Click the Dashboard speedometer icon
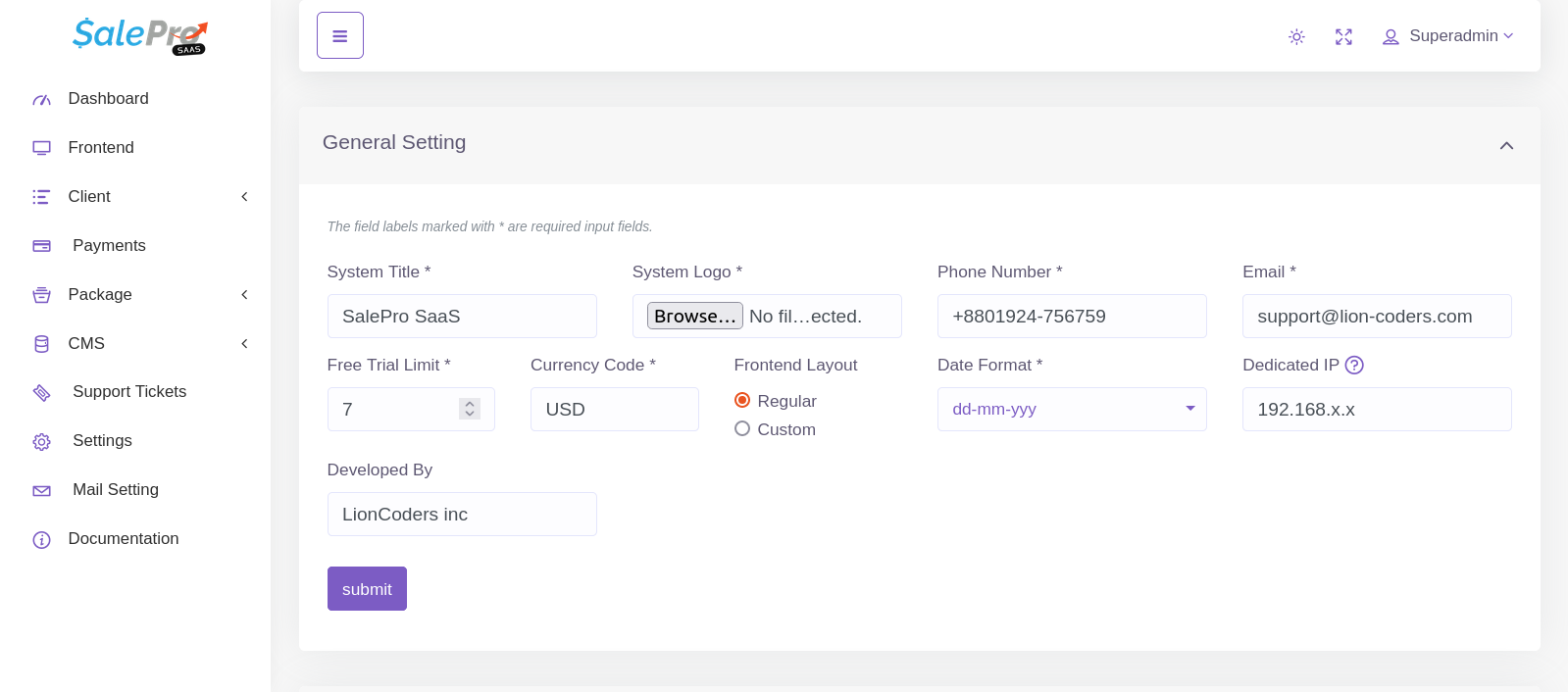 point(41,99)
